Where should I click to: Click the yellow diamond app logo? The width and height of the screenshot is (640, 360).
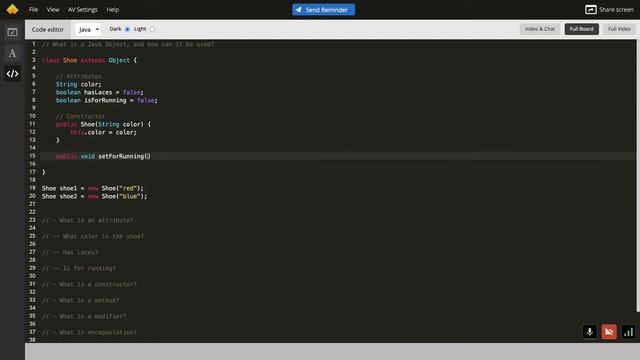click(x=12, y=9)
